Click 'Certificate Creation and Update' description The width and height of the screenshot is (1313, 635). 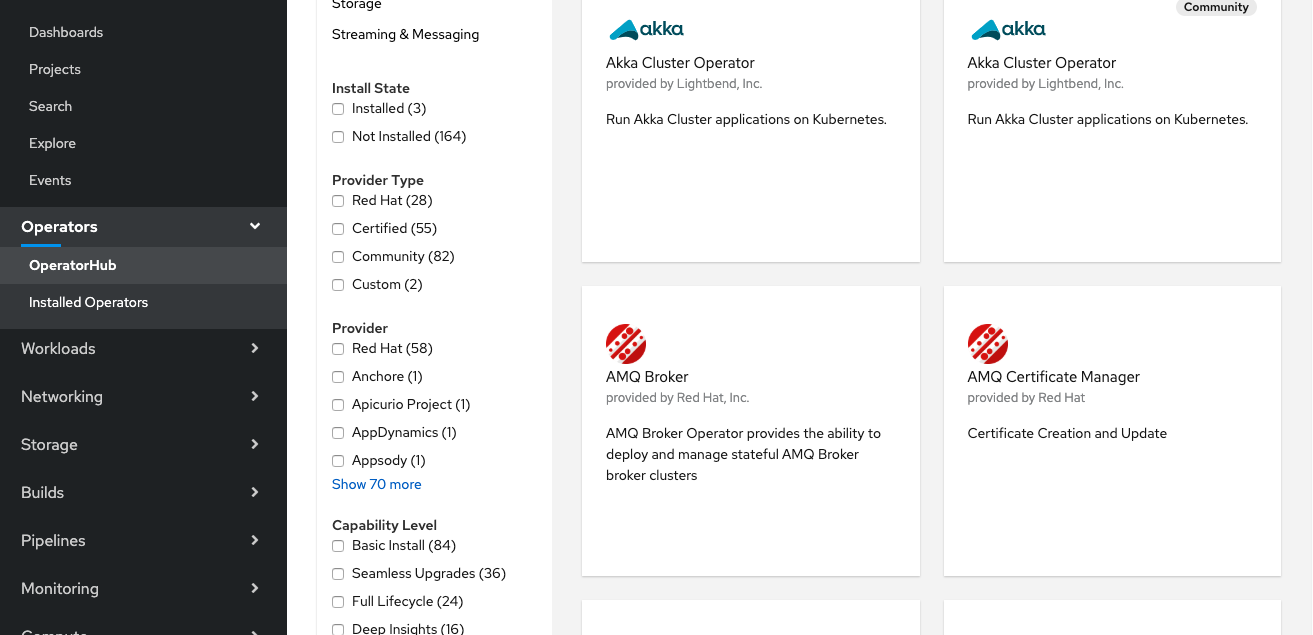tap(1067, 434)
